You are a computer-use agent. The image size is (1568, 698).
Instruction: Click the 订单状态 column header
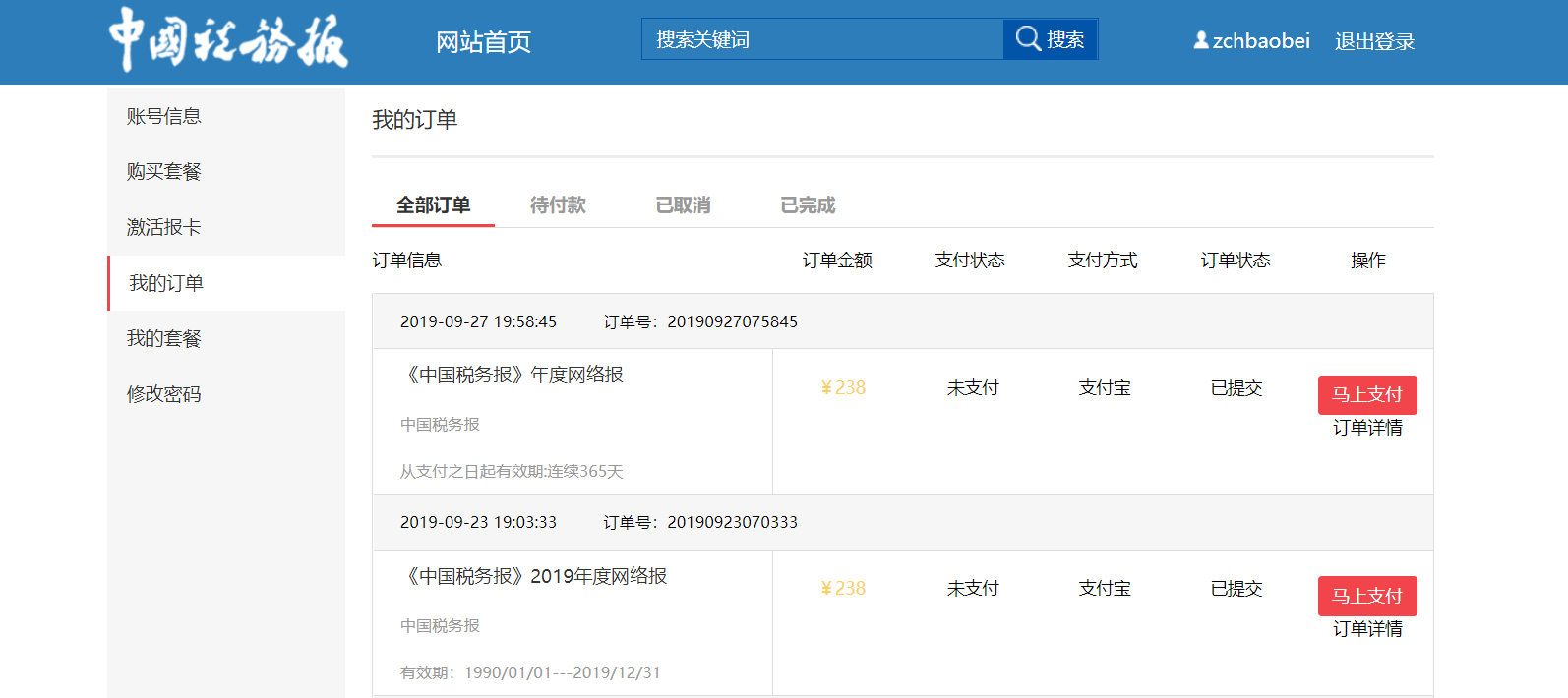pyautogui.click(x=1236, y=260)
